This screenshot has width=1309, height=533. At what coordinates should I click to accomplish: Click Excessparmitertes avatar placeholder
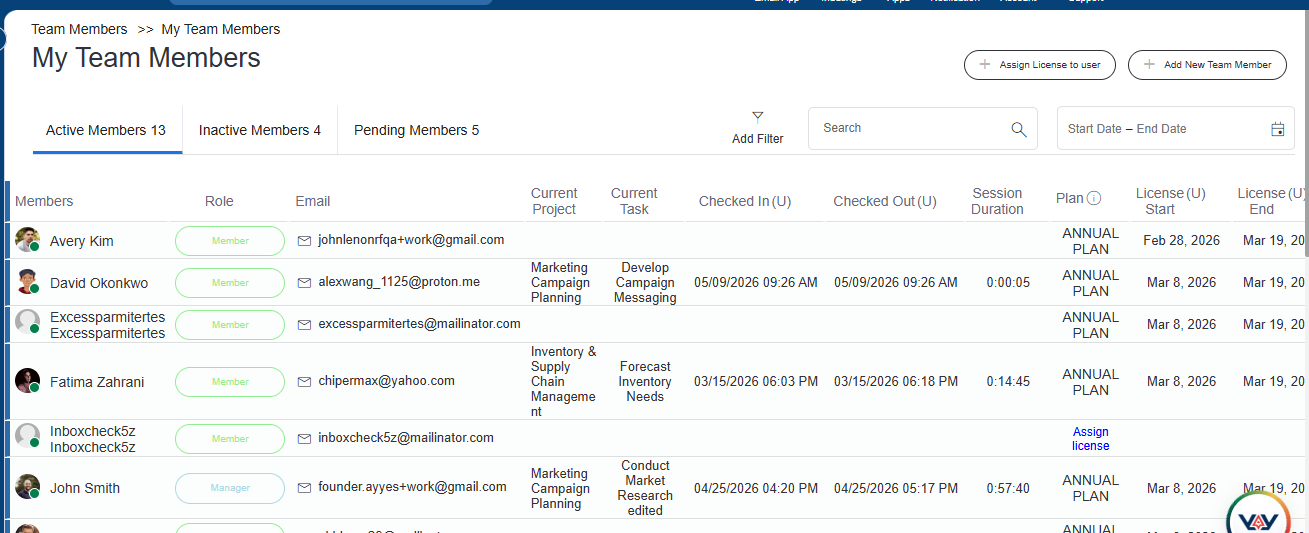tap(27, 322)
